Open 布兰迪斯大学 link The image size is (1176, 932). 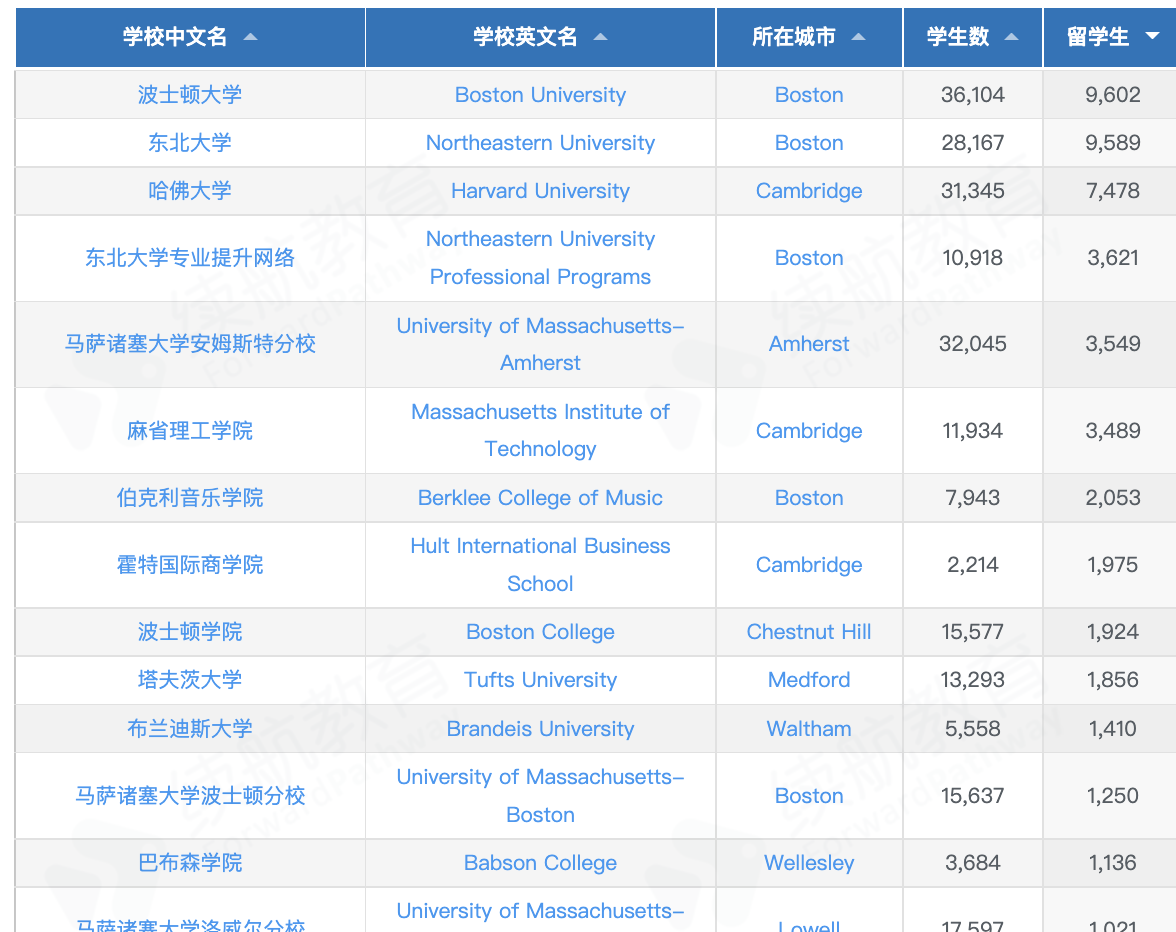tap(190, 729)
